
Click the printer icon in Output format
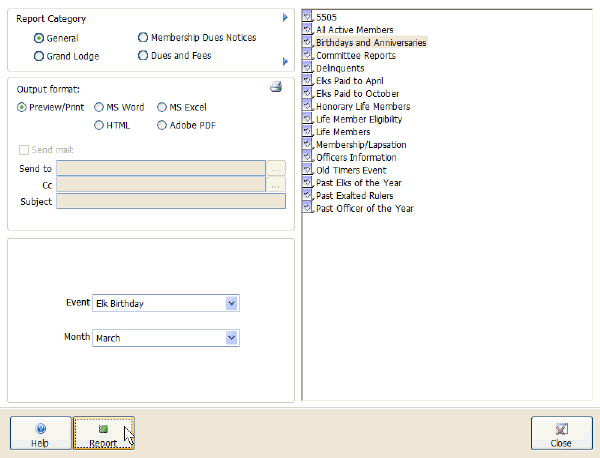276,88
